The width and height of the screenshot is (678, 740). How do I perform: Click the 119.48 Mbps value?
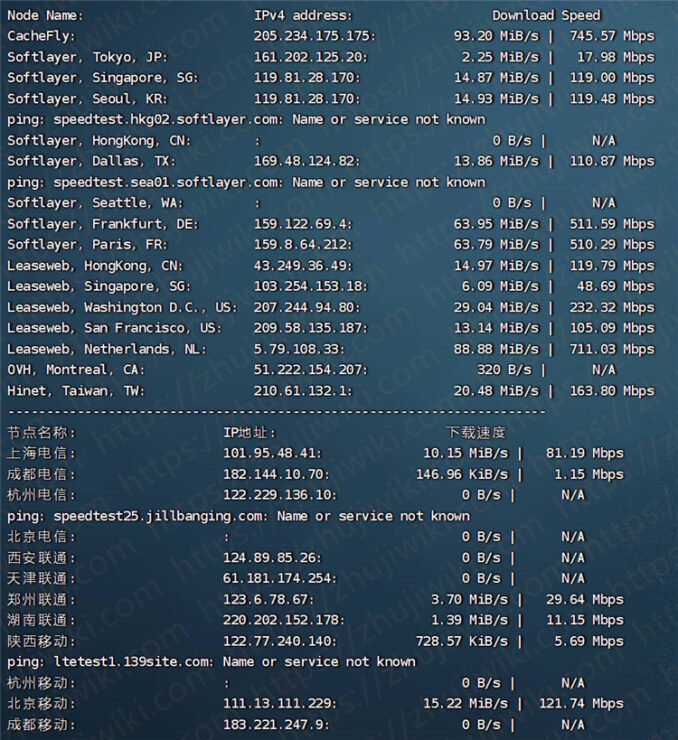612,99
